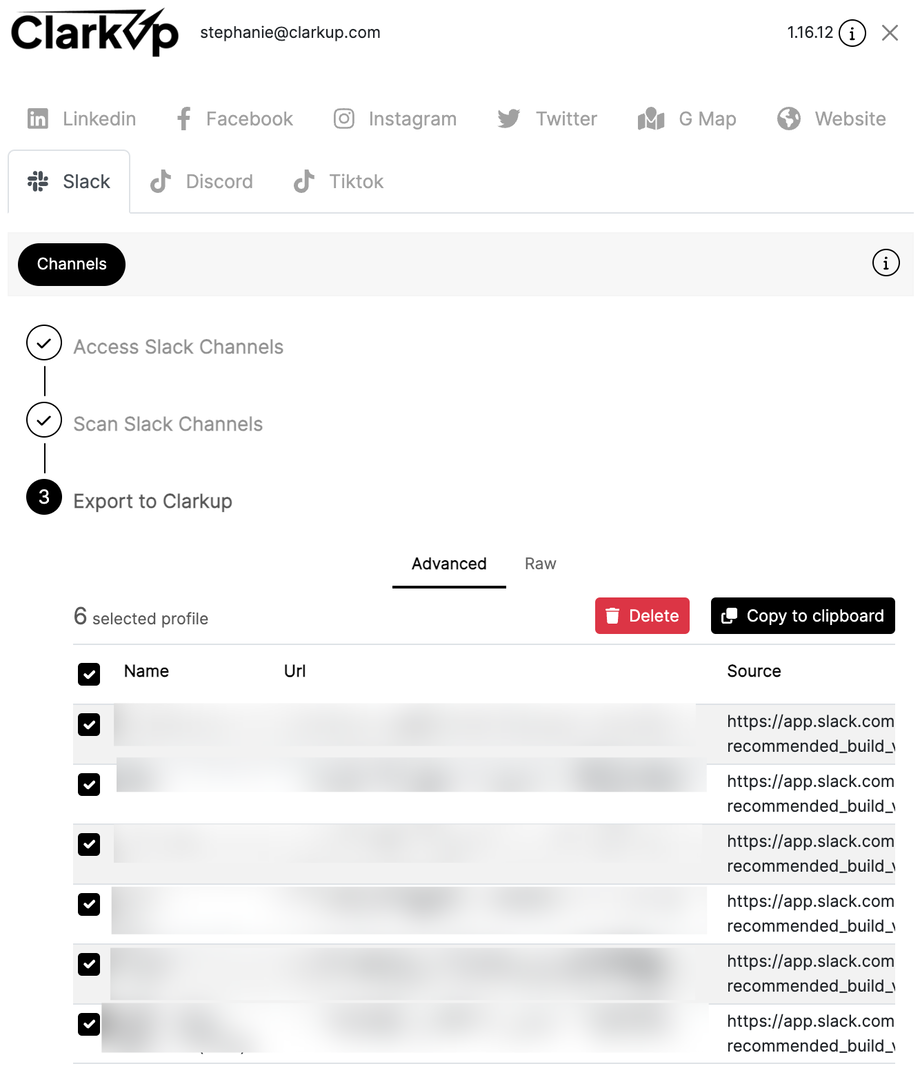The height and width of the screenshot is (1075, 920).
Task: Click the G Map icon
Action: [651, 119]
